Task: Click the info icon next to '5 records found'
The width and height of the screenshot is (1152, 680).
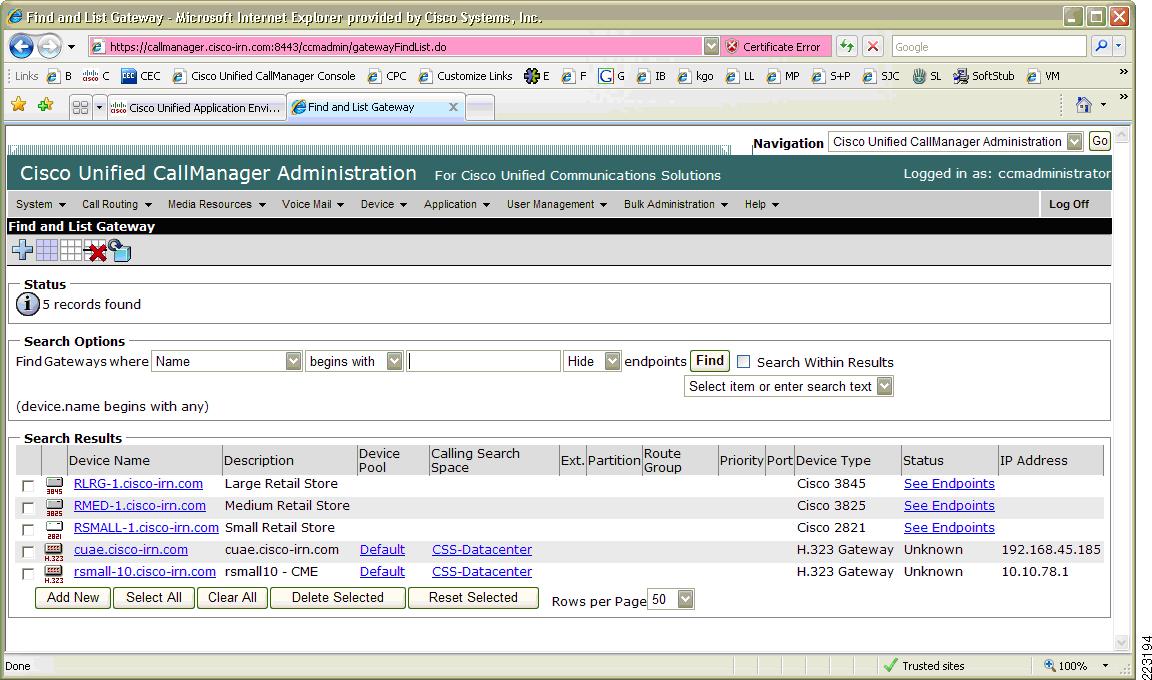Action: click(x=28, y=304)
